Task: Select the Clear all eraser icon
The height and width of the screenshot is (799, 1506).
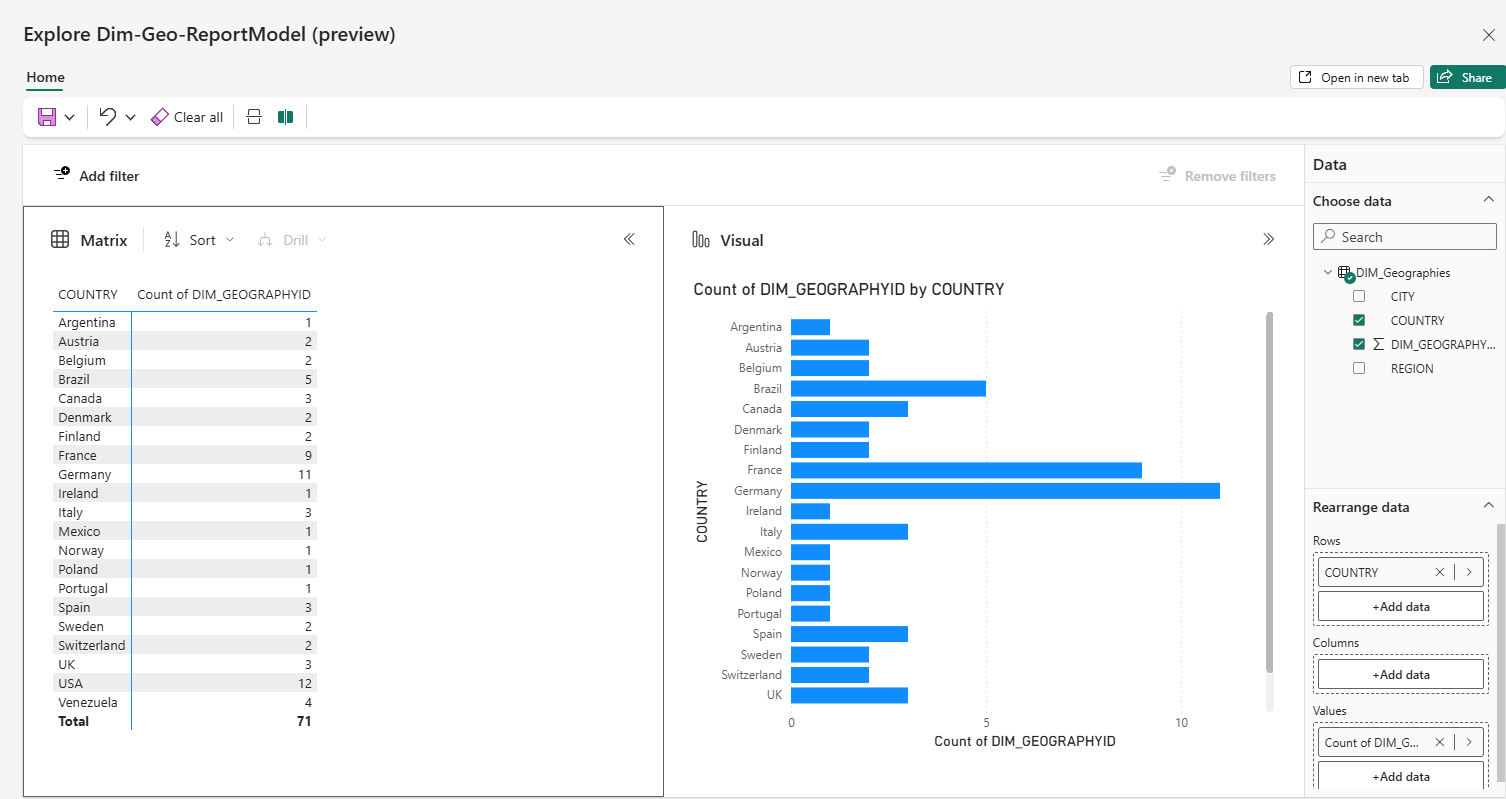Action: (159, 116)
